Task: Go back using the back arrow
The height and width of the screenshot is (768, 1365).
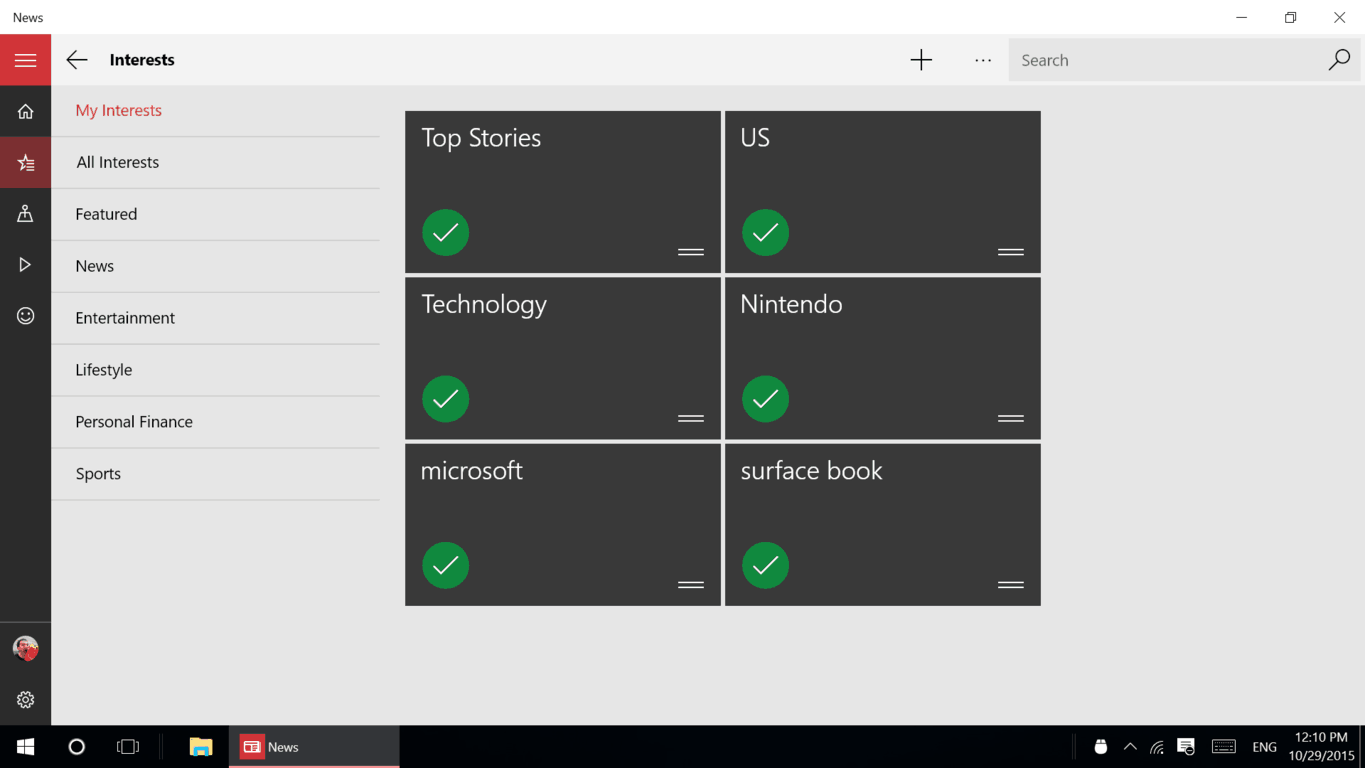Action: click(x=77, y=60)
